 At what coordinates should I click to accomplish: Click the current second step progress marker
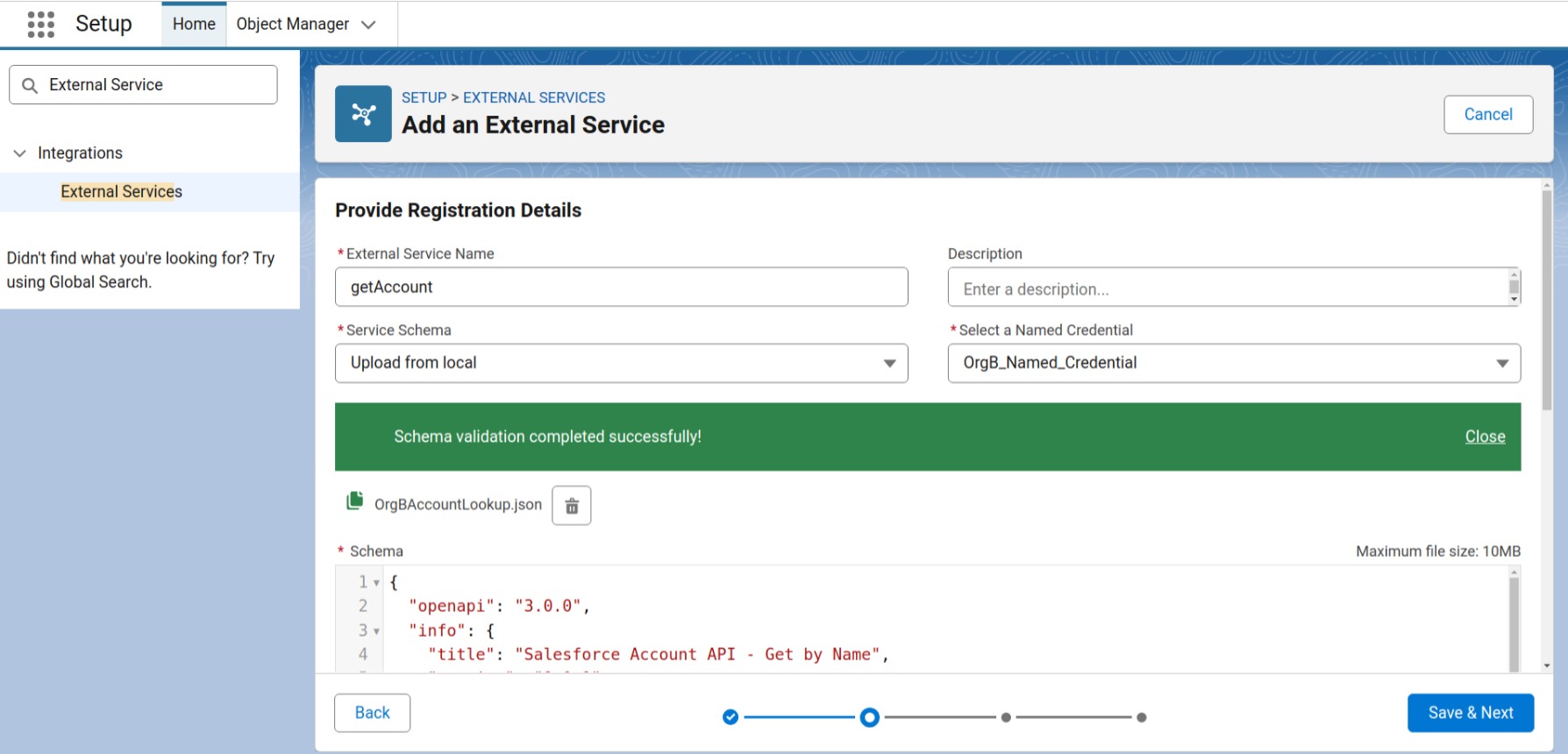(869, 717)
